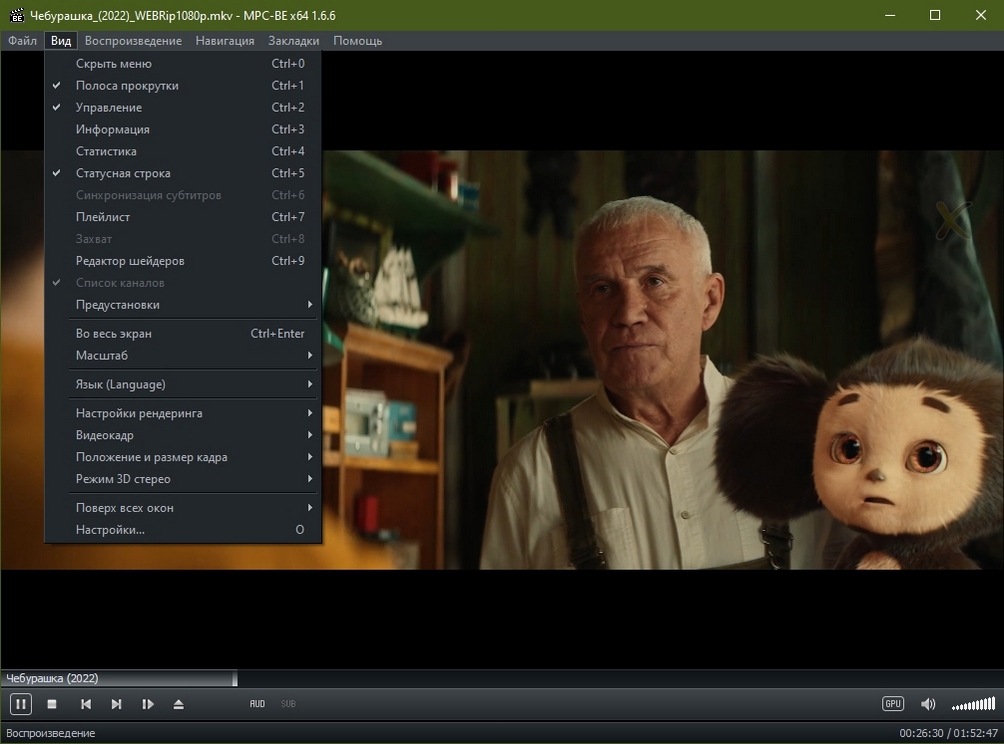
Task: Click the Чебурашка (2022) title label
Action: [x=53, y=678]
